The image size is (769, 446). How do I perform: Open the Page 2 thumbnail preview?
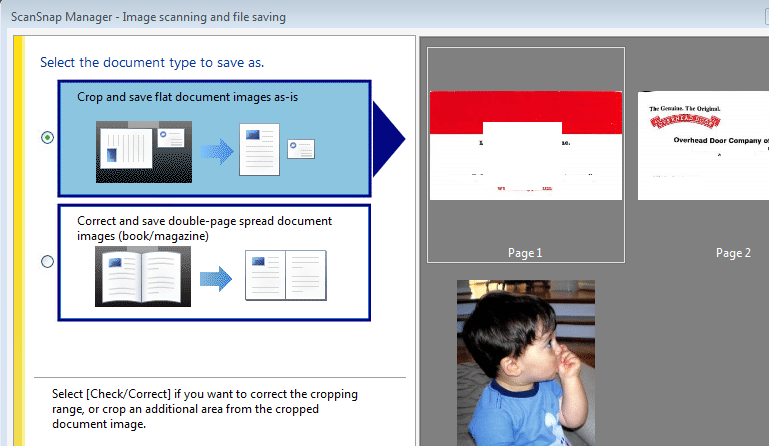click(703, 145)
